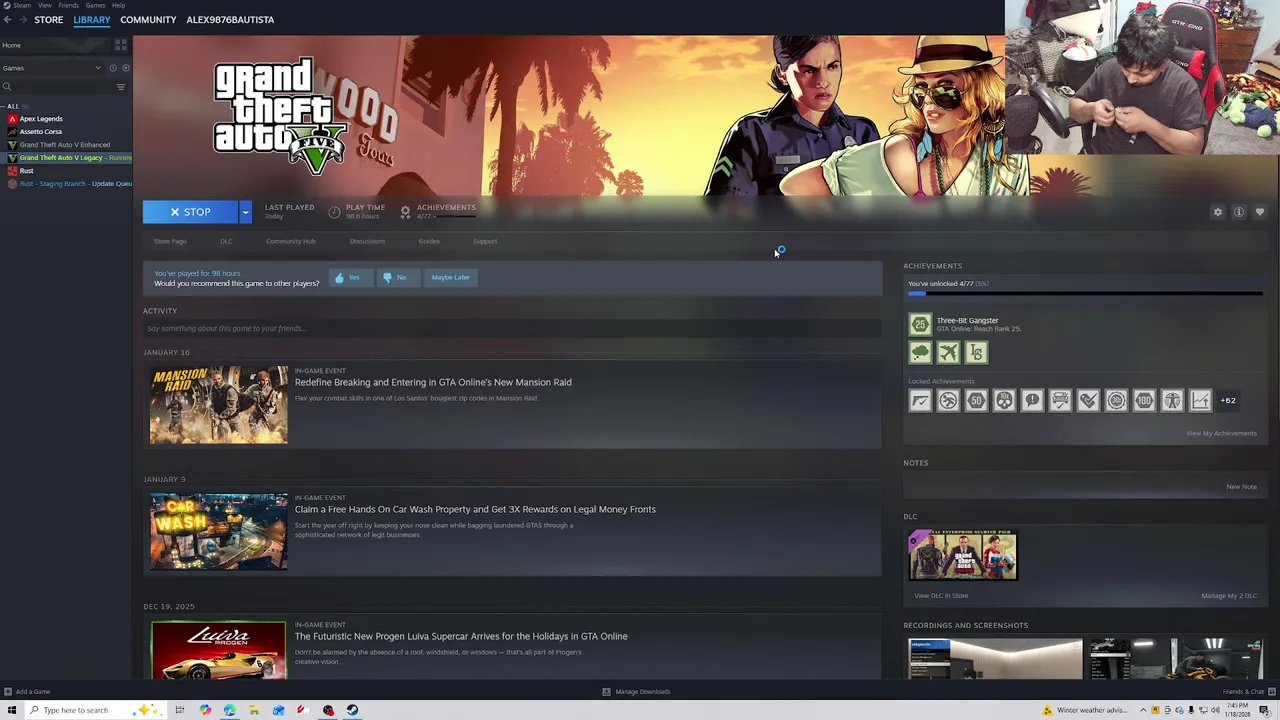The height and width of the screenshot is (720, 1280).
Task: Switch to the COMMUNITY tab
Action: coord(148,20)
